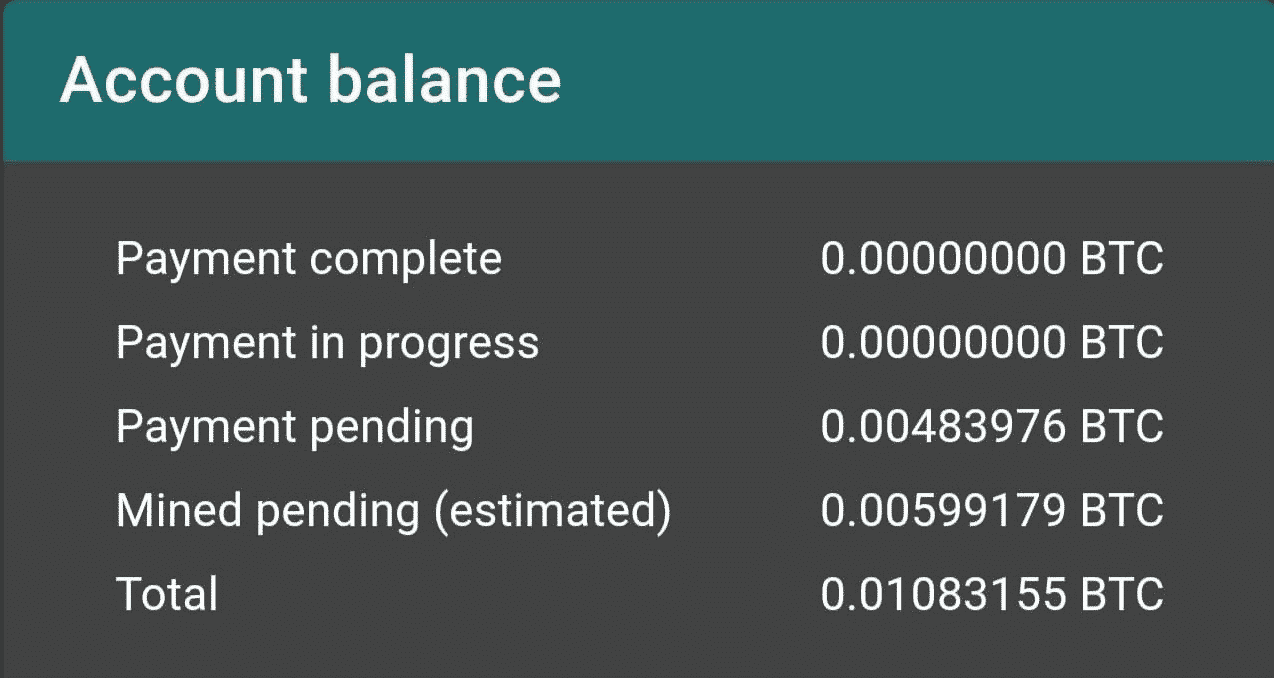Click the BTC unit in Payment complete row
This screenshot has width=1274, height=678.
(1122, 259)
